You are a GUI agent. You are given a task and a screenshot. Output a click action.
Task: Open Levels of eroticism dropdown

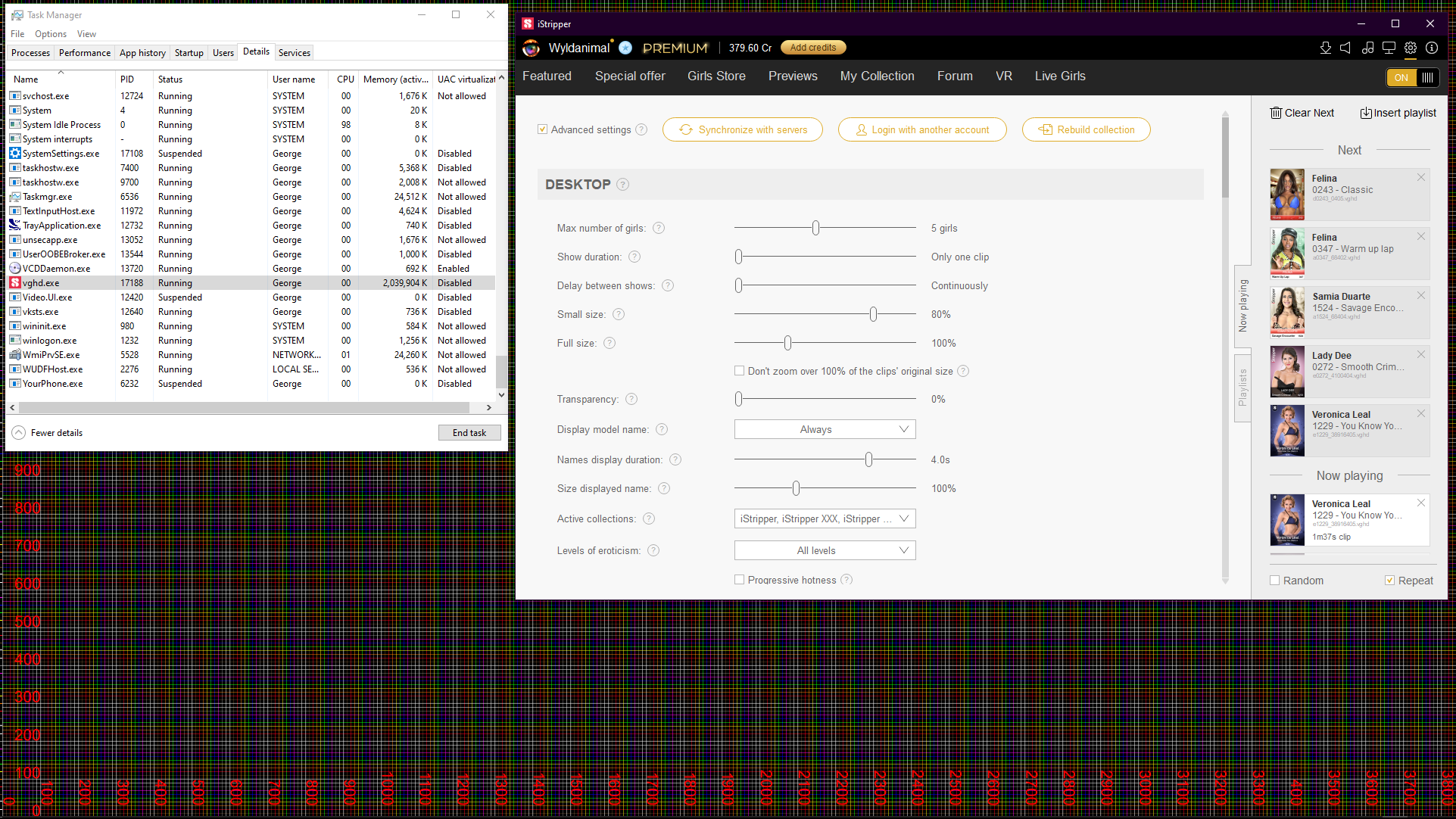(825, 550)
